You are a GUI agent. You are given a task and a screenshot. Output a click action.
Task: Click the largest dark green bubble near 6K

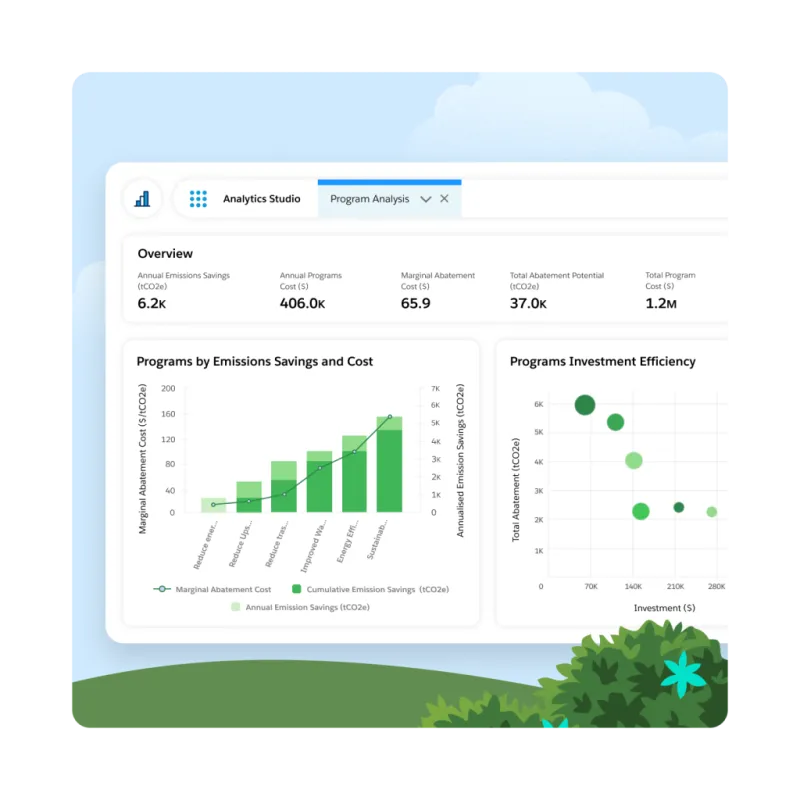pyautogui.click(x=585, y=405)
